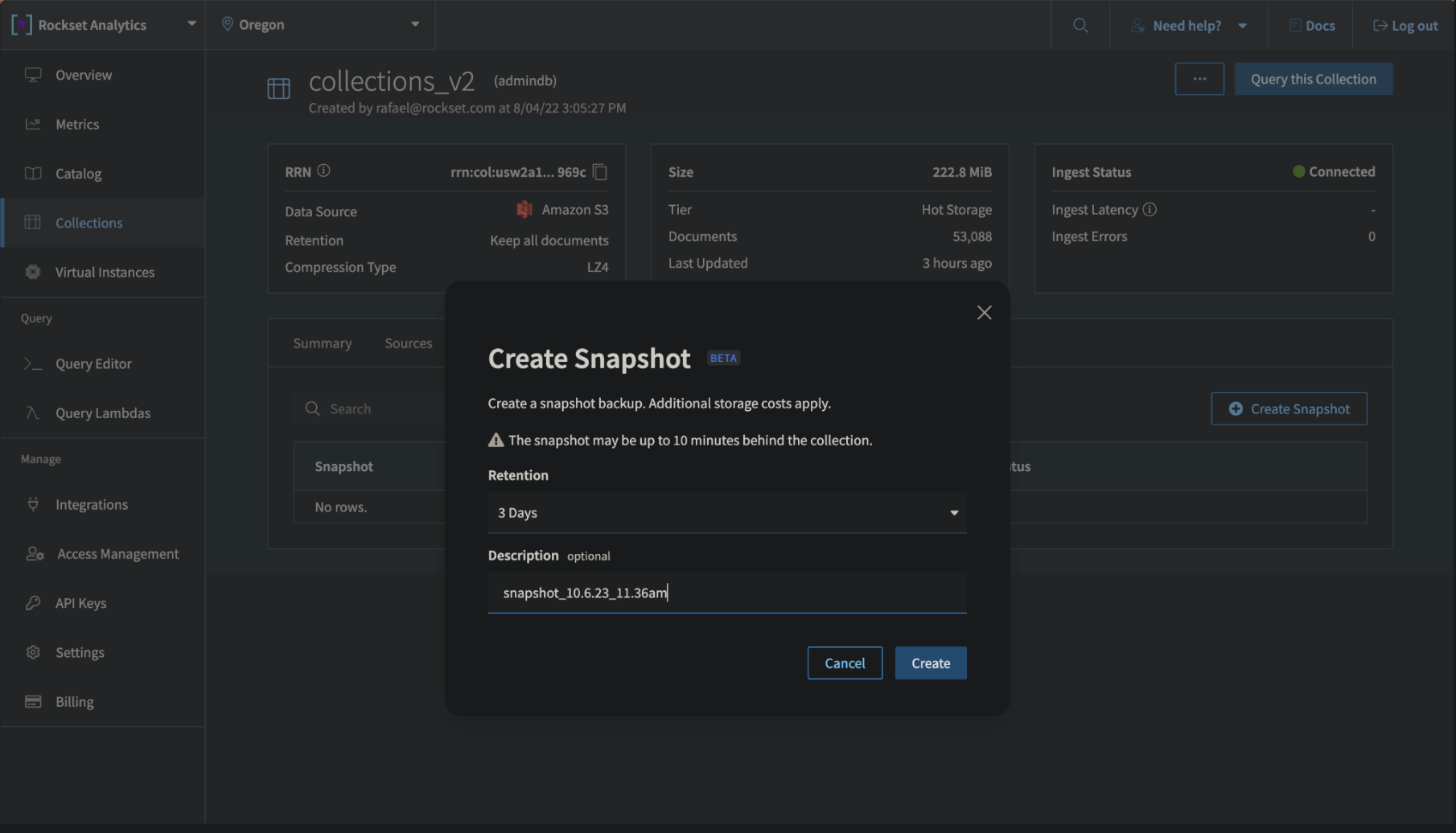This screenshot has height=833, width=1456.
Task: Navigate to Query Lambdas
Action: (103, 412)
